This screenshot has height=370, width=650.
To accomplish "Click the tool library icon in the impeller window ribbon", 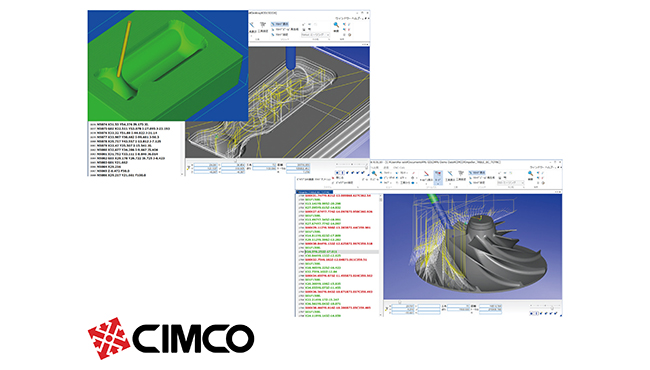I will 461,173.
